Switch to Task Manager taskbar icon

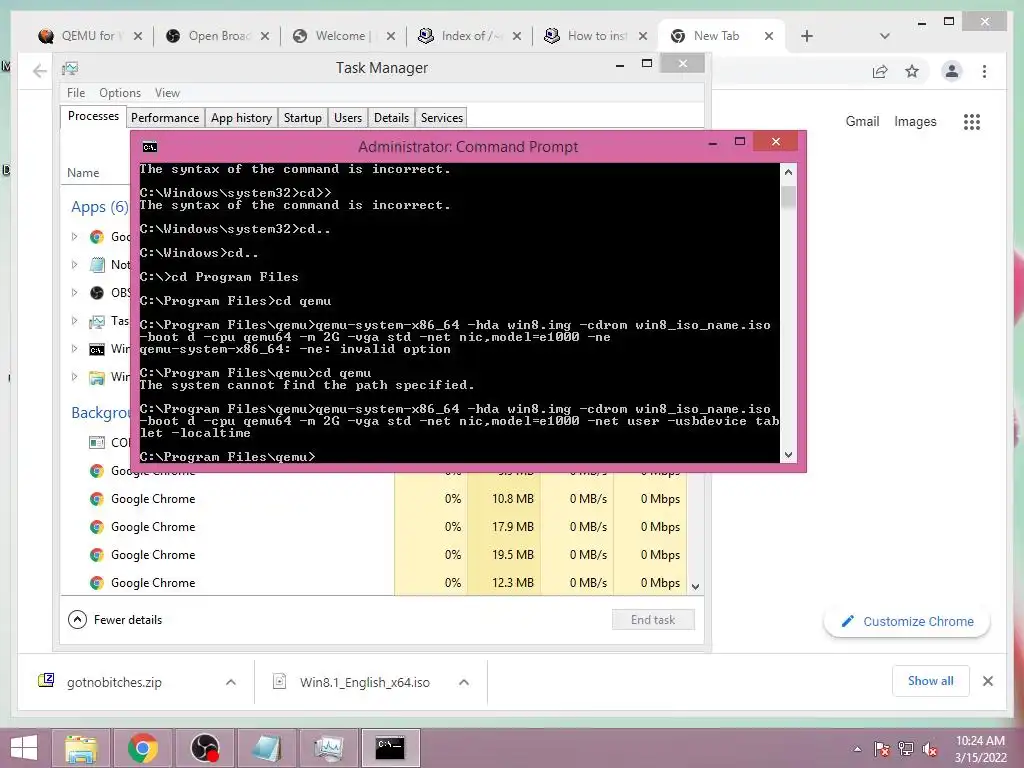328,748
